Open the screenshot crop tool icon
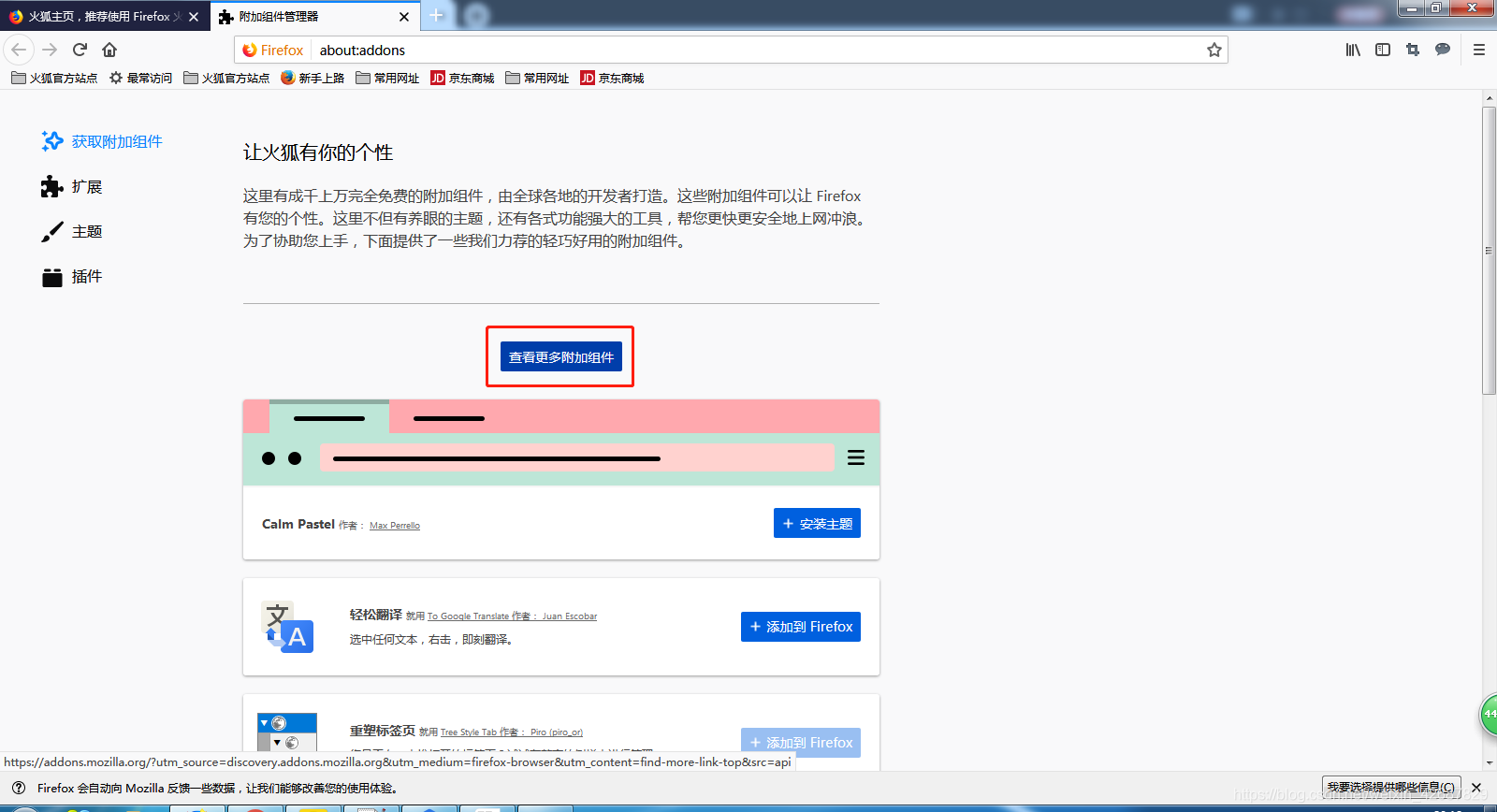 pos(1413,50)
